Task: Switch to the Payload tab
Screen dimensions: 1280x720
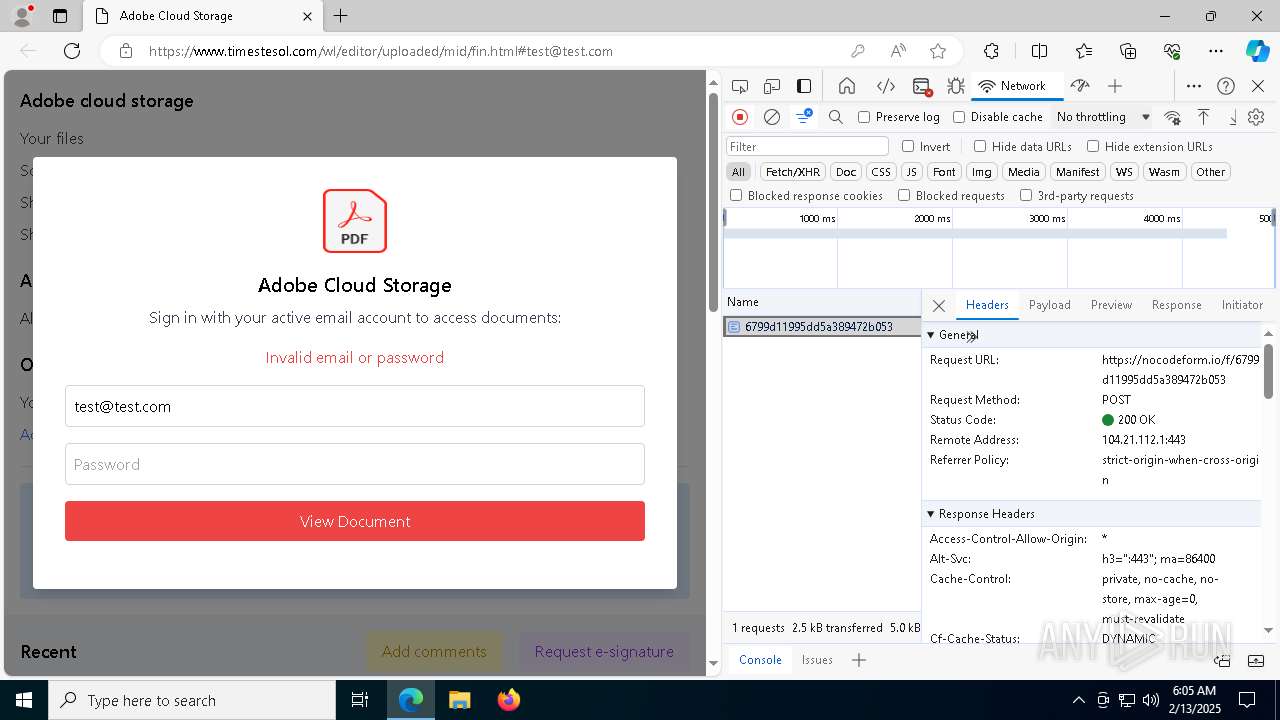Action: pos(1049,305)
